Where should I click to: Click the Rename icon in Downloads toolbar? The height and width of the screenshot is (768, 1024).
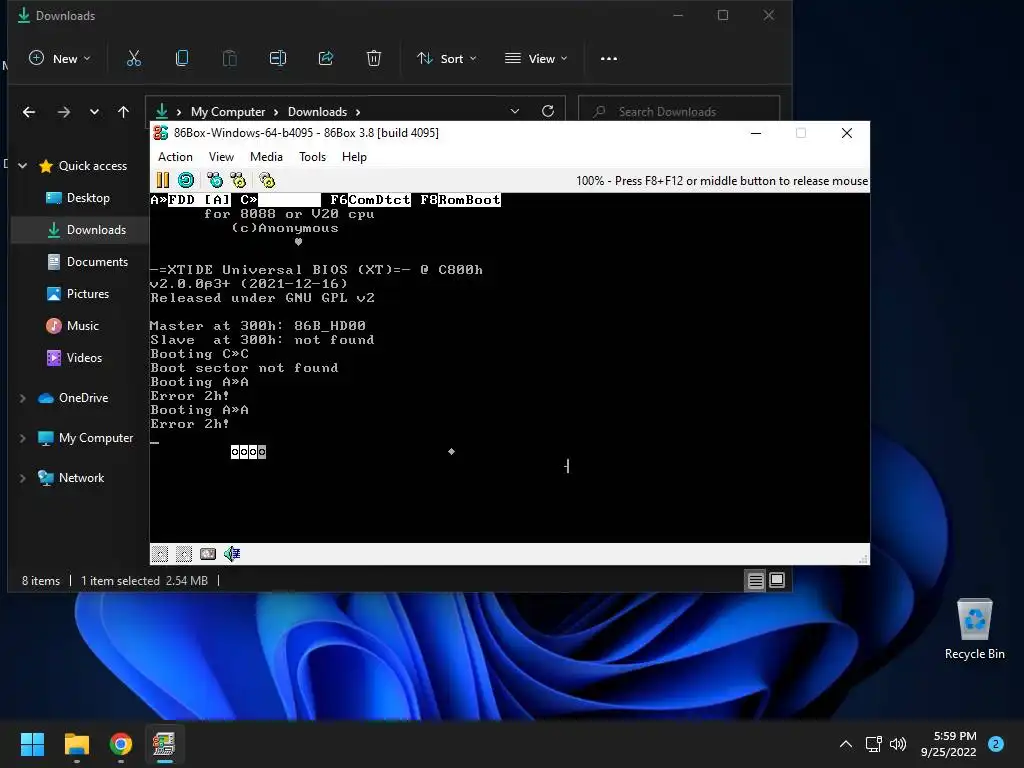point(278,59)
